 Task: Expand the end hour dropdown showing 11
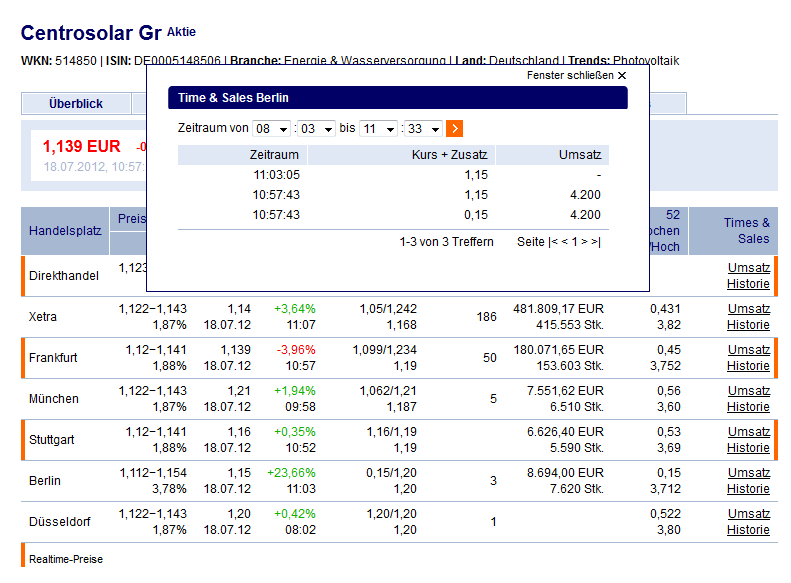tap(379, 129)
